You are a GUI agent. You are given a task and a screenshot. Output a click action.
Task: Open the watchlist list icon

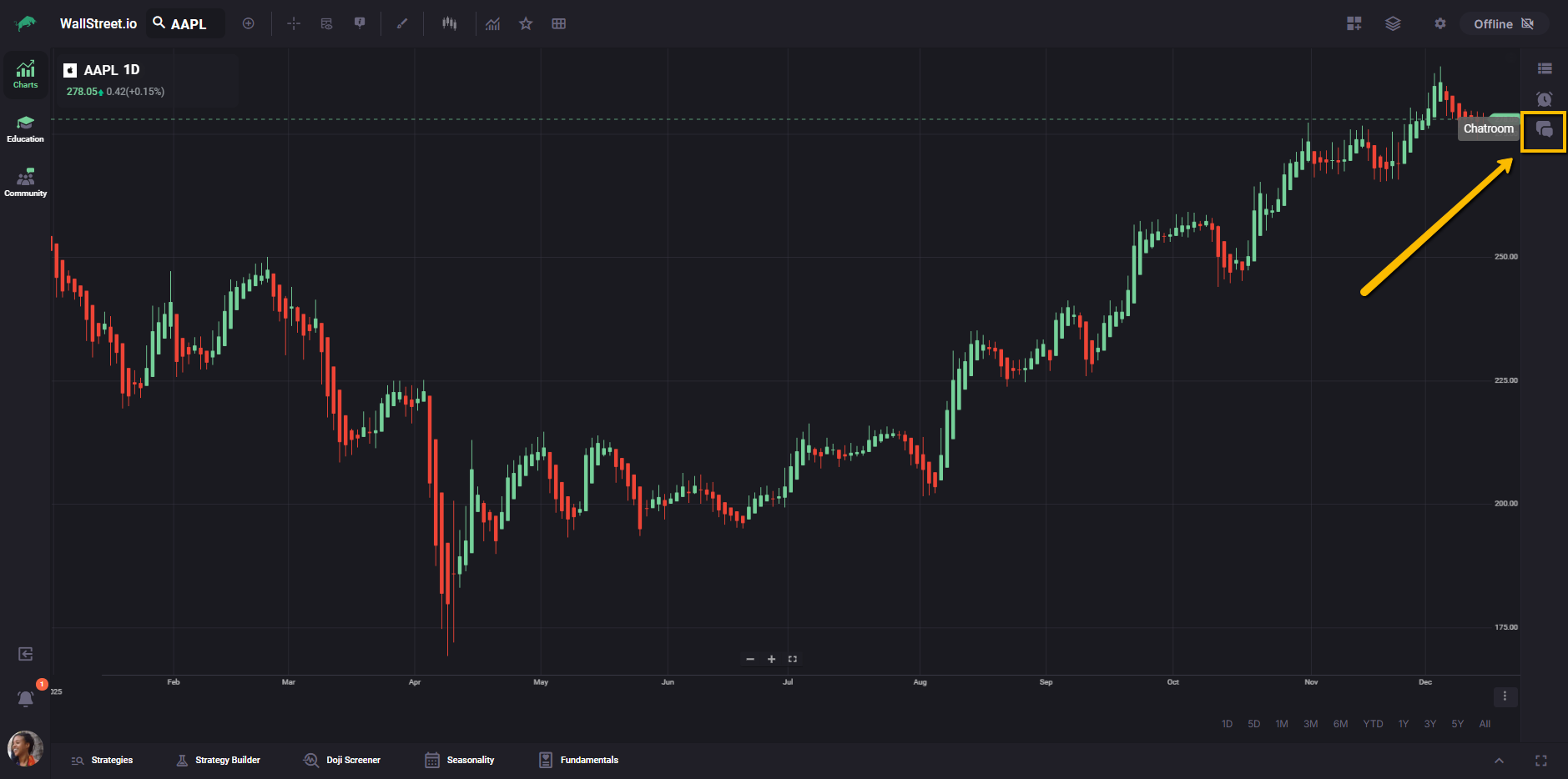[x=1544, y=68]
